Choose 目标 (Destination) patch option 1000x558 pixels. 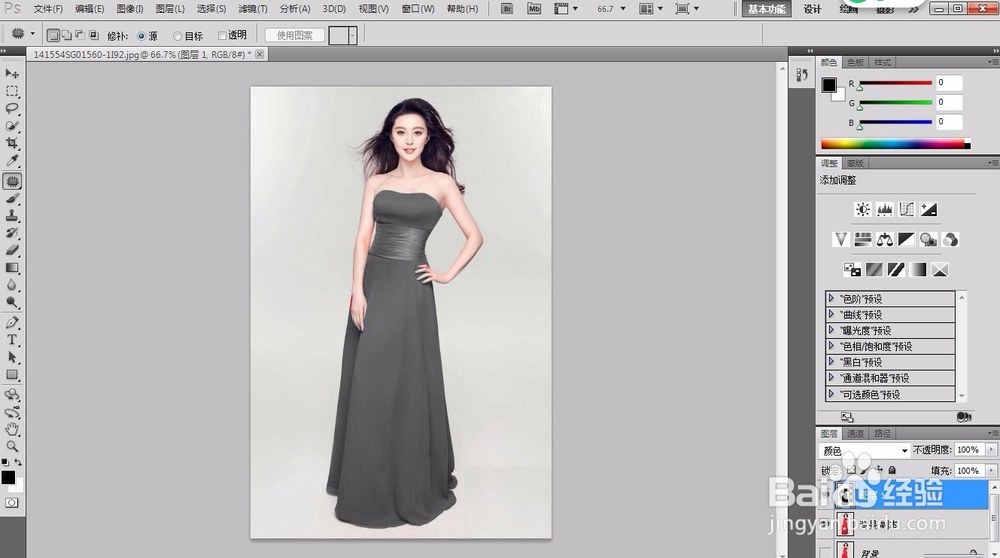[x=178, y=36]
